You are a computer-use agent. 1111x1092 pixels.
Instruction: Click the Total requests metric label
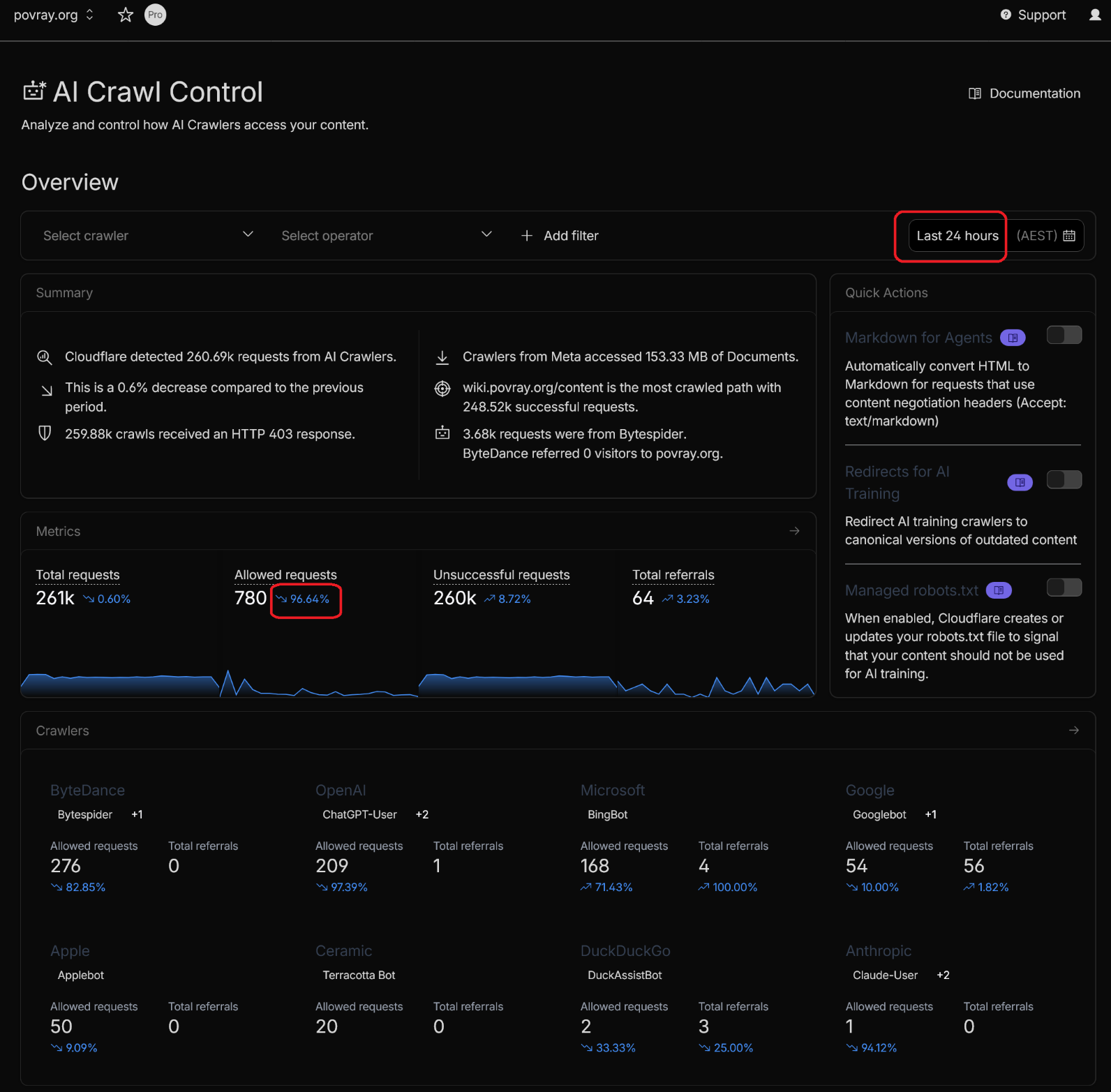(x=78, y=575)
